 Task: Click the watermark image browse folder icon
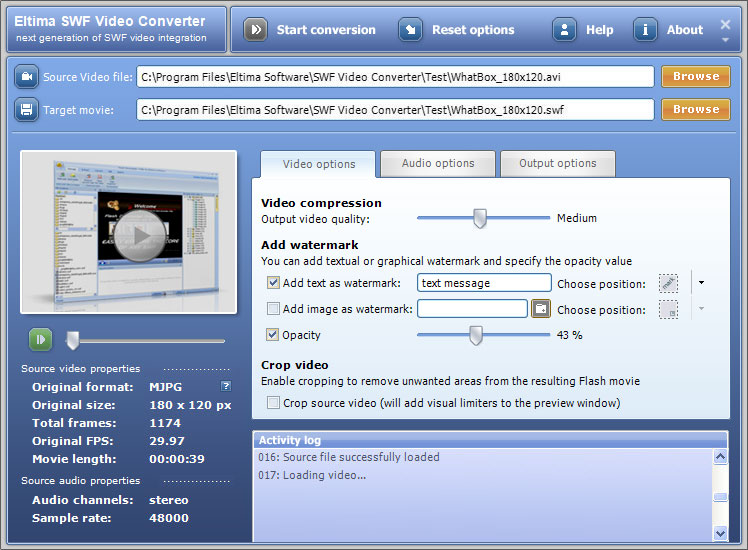click(541, 309)
